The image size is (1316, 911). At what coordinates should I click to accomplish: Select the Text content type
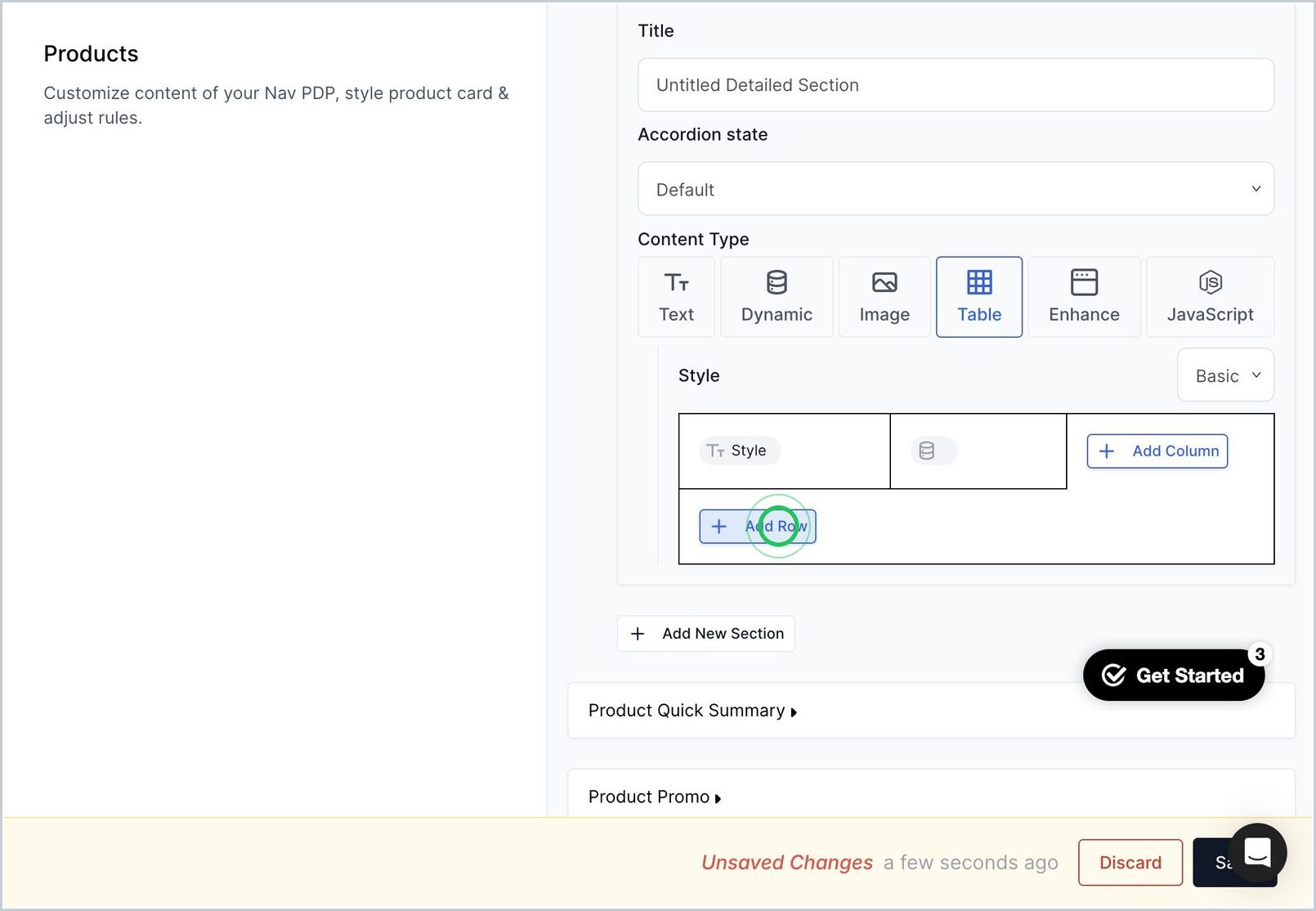676,297
